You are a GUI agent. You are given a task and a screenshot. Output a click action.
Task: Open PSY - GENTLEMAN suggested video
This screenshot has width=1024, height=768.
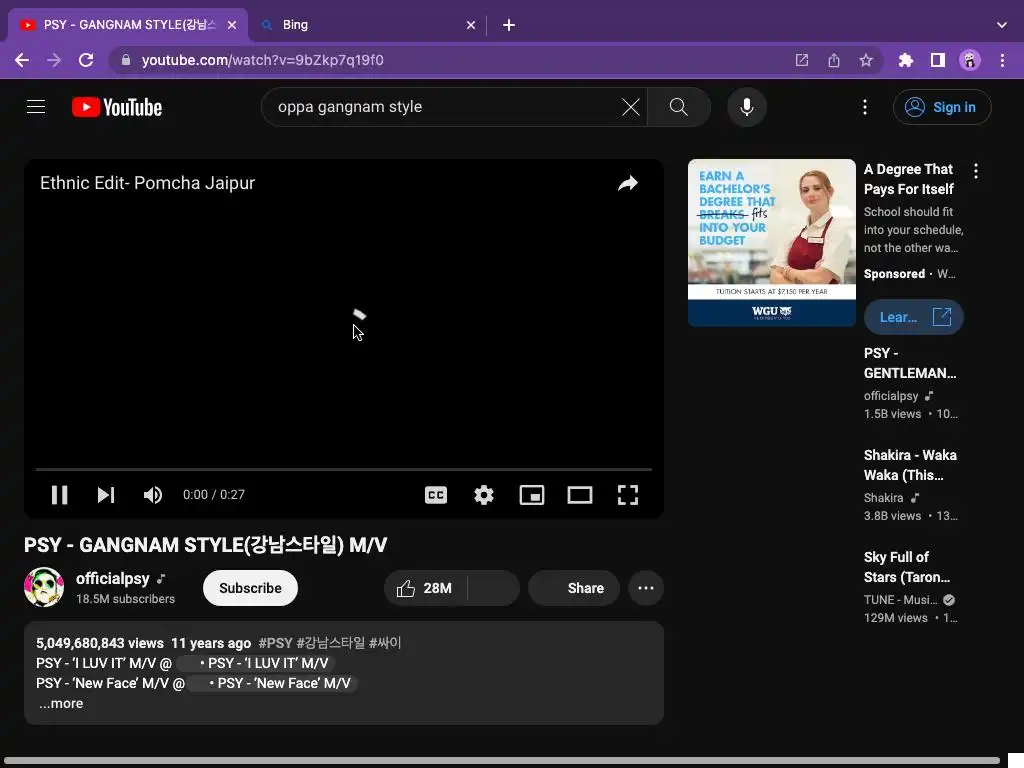click(x=910, y=363)
